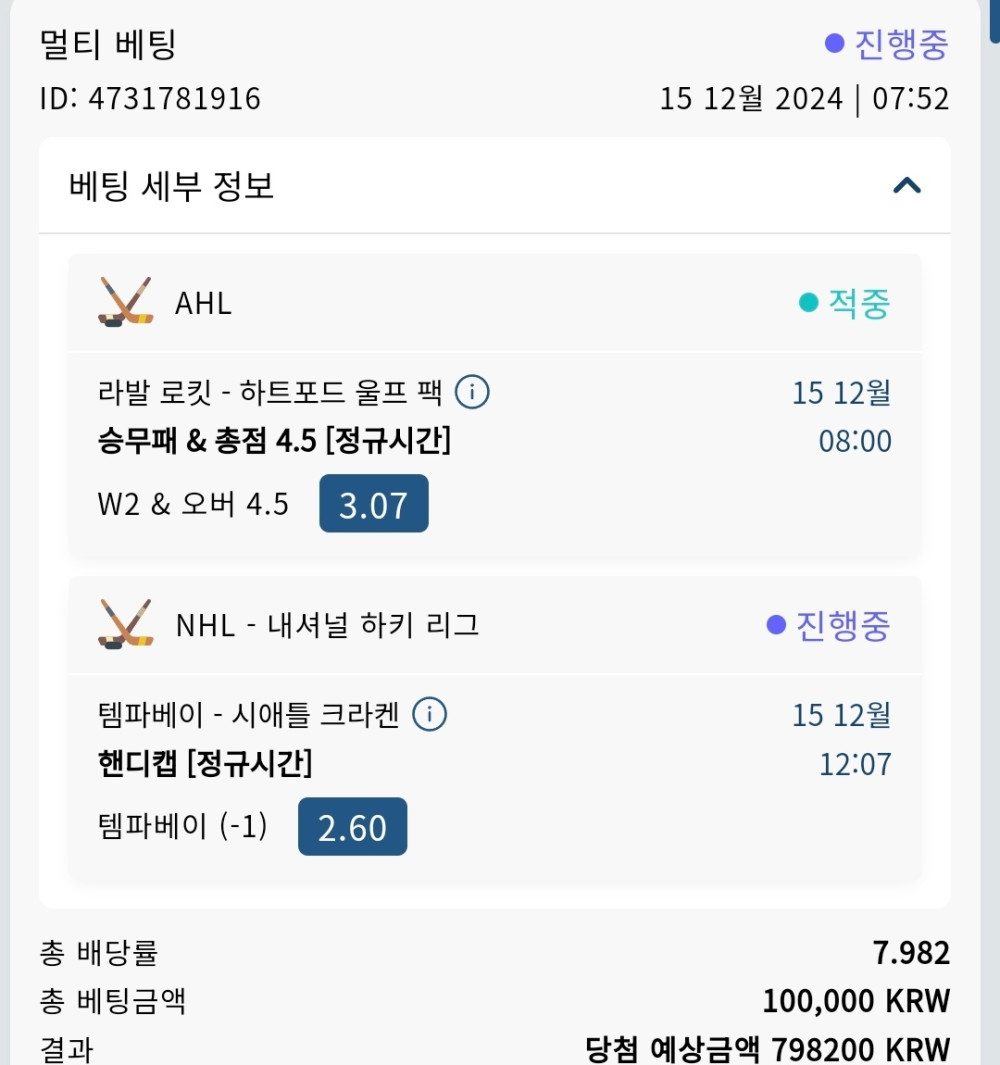Open info icon for Laval Rocket match
This screenshot has width=1000, height=1065.
472,393
